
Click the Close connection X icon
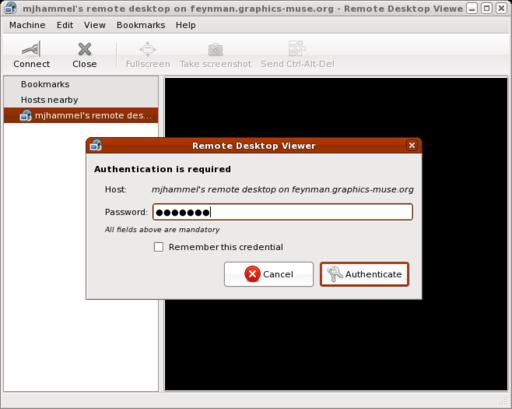(85, 49)
